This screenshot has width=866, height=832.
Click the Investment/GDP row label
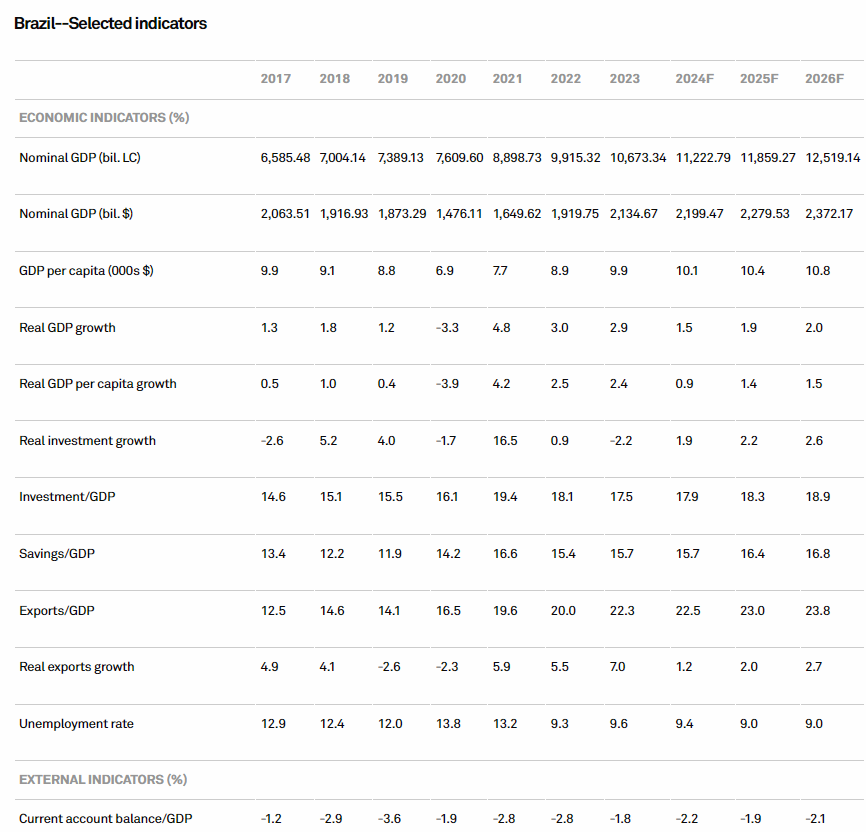point(67,498)
